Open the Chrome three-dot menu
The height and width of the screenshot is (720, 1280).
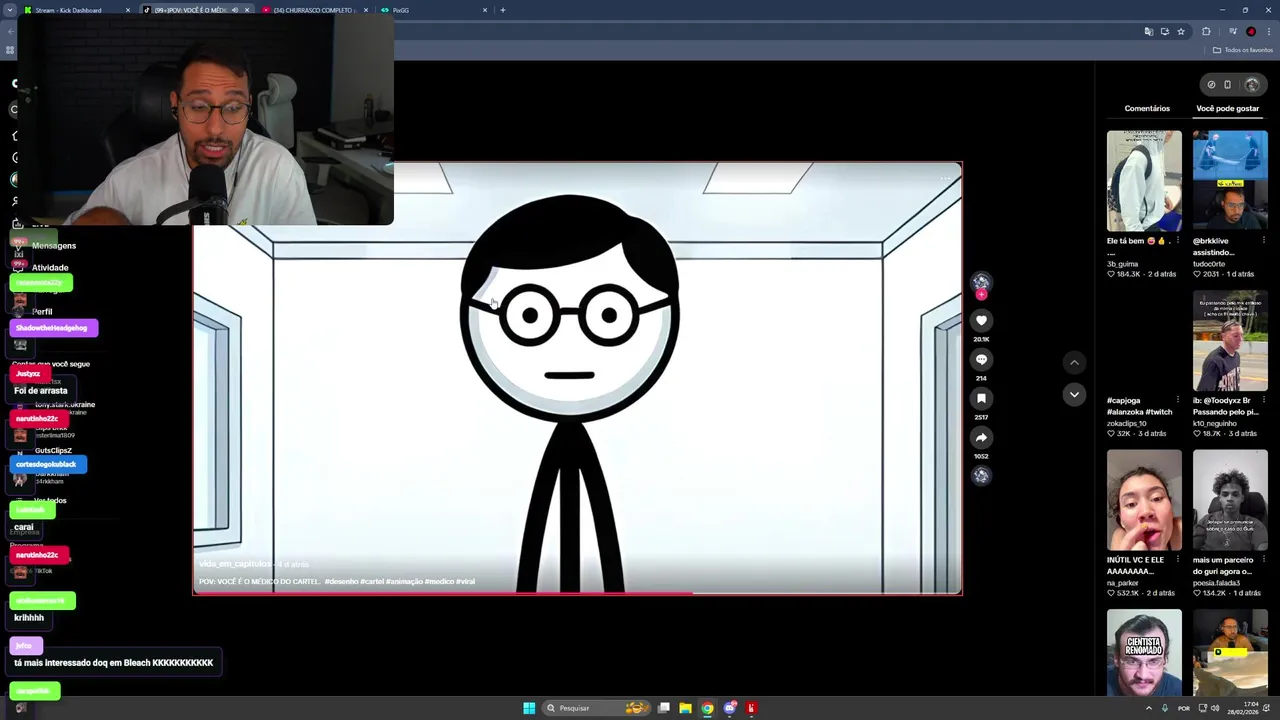[1269, 31]
